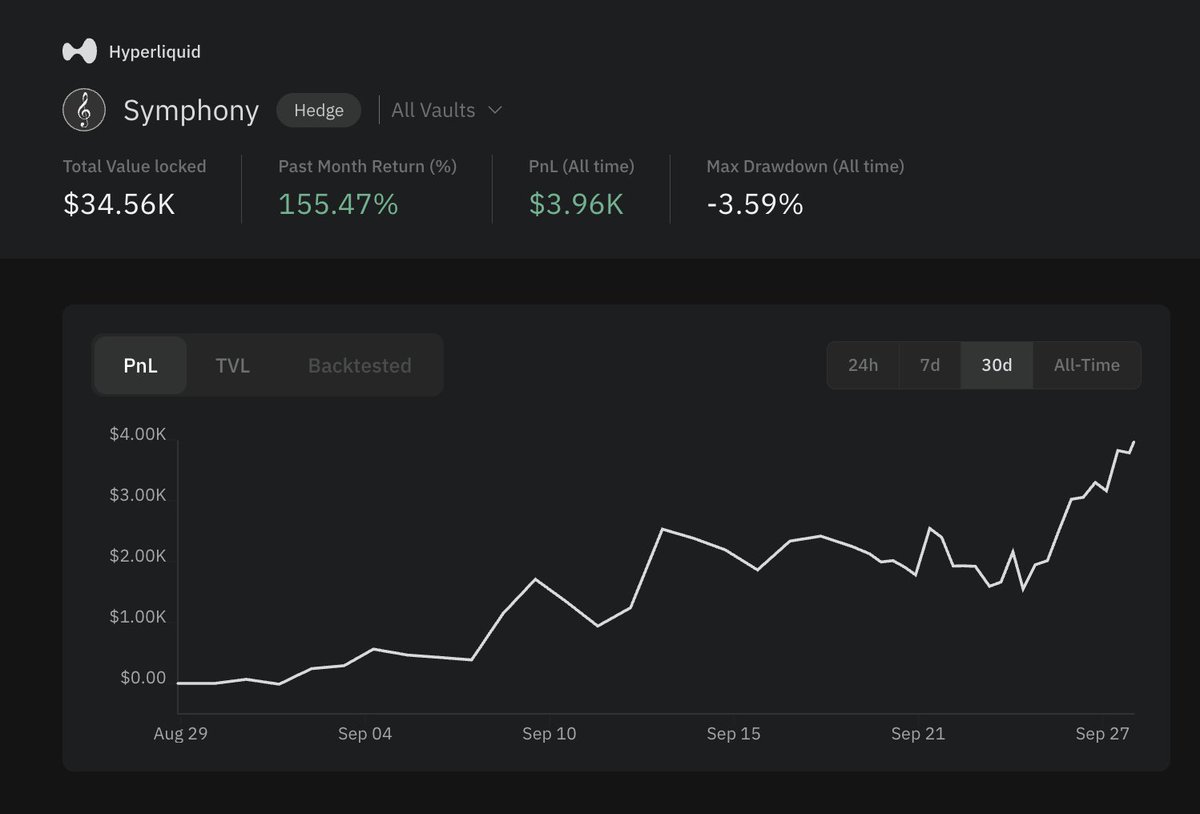Click the 155.47% past month return
The width and height of the screenshot is (1200, 814).
[338, 204]
